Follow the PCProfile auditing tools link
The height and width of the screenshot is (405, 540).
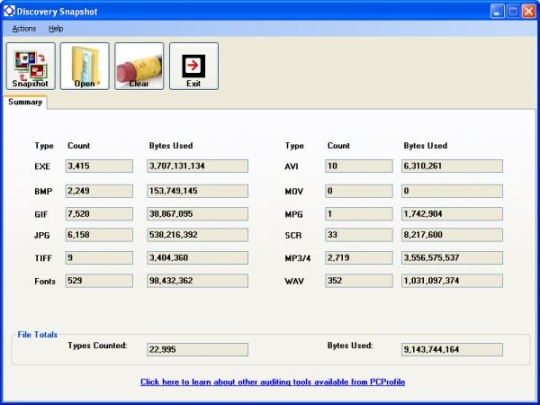click(272, 382)
